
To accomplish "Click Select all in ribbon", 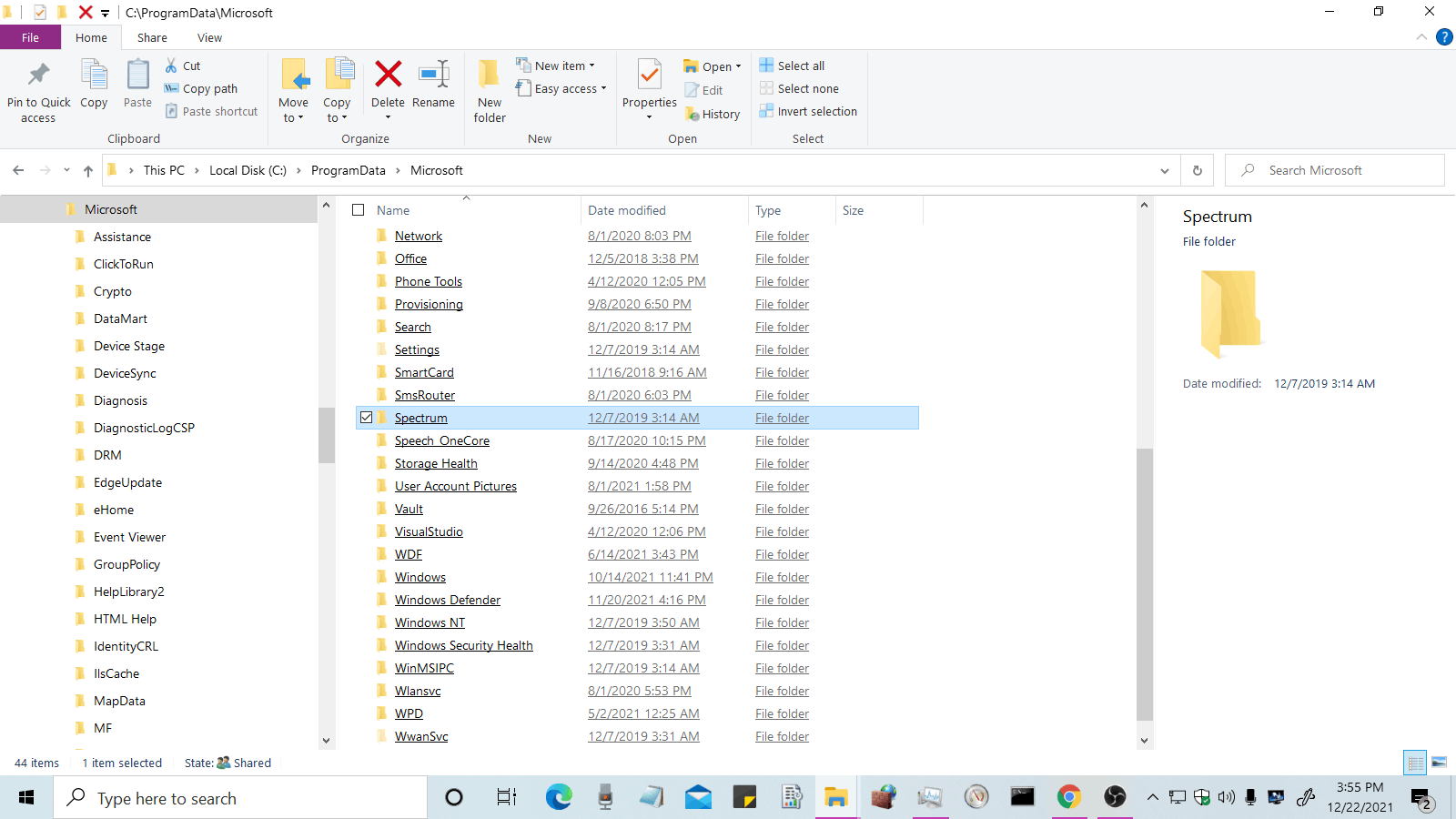I will (x=793, y=66).
